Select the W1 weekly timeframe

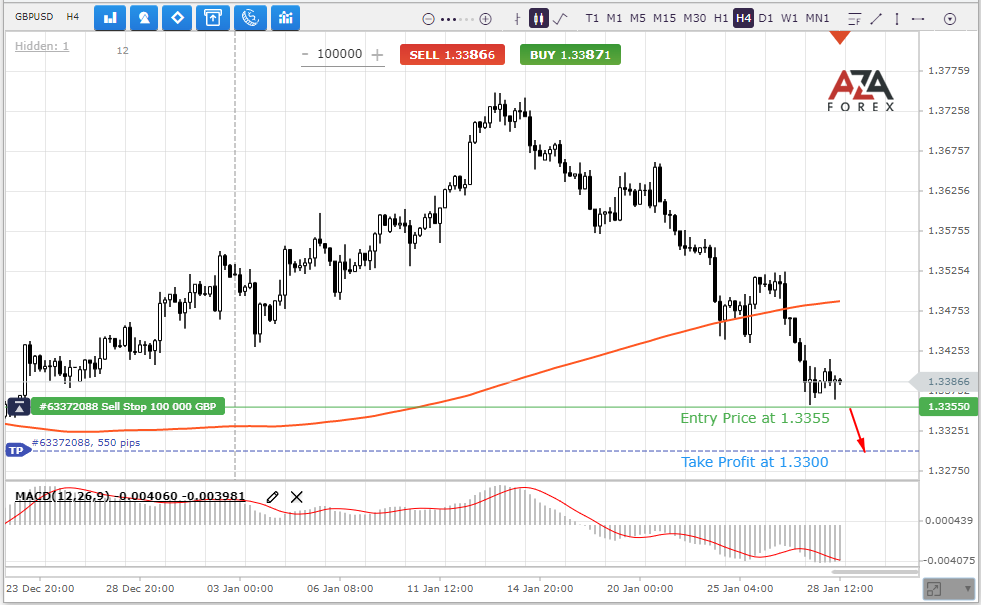(x=790, y=18)
